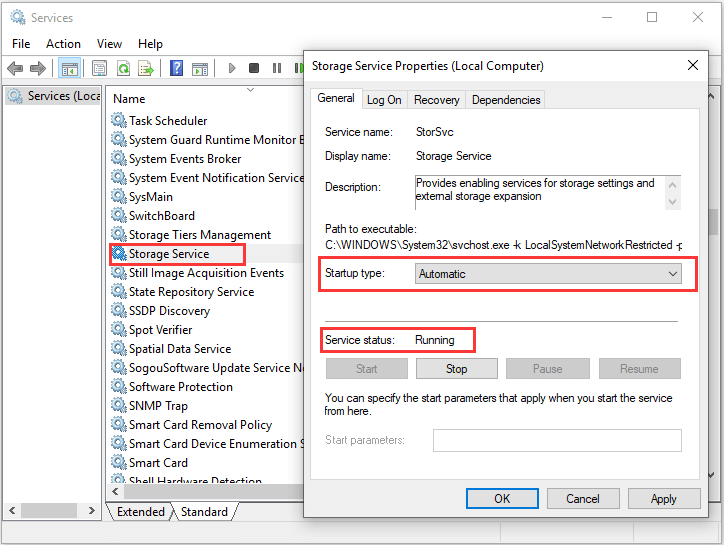Screen dimensions: 724x545
Task: Click the Back arrow toolbar icon
Action: pos(15,68)
